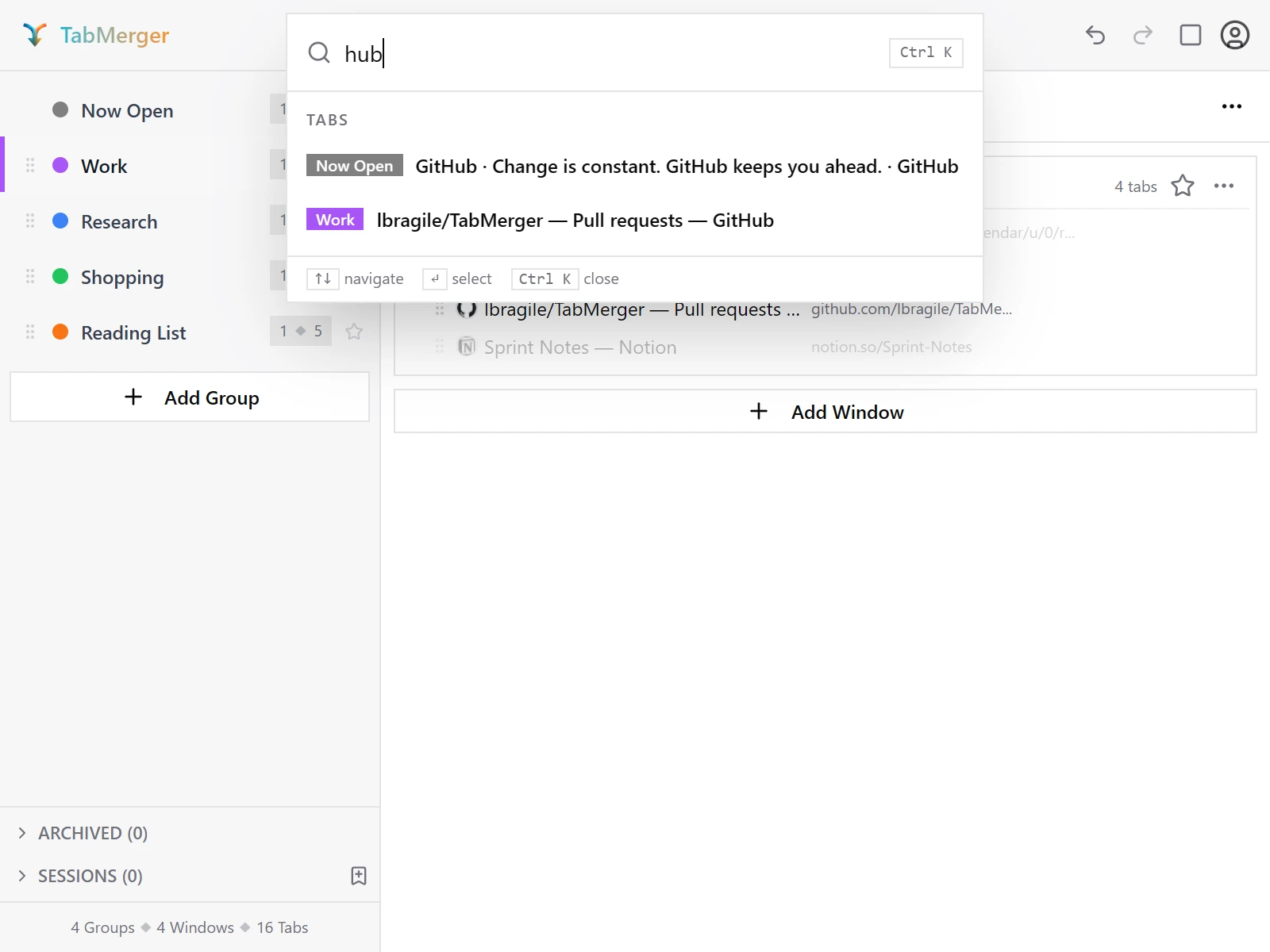The width and height of the screenshot is (1270, 952).
Task: Click the Add Window button
Action: (825, 411)
